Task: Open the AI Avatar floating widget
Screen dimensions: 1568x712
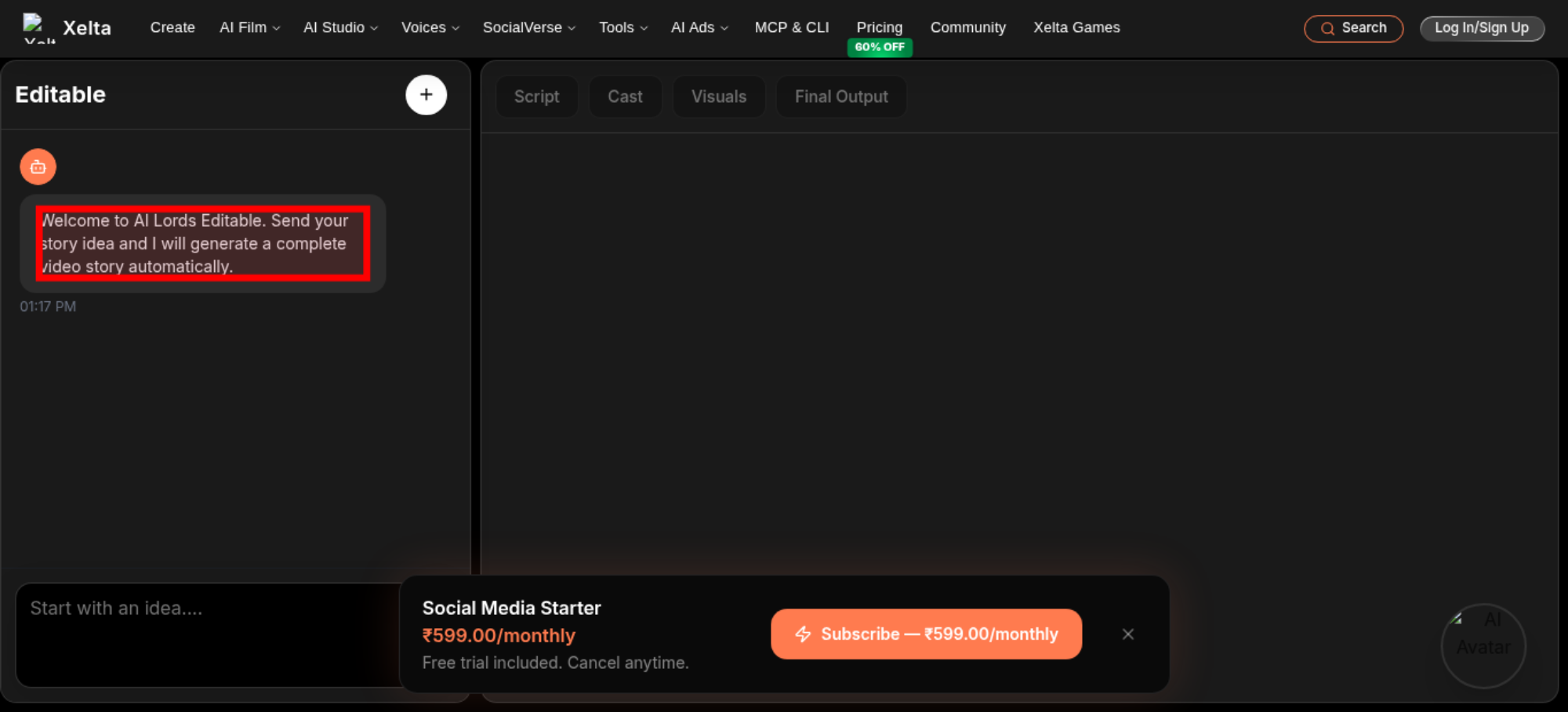Action: point(1483,645)
